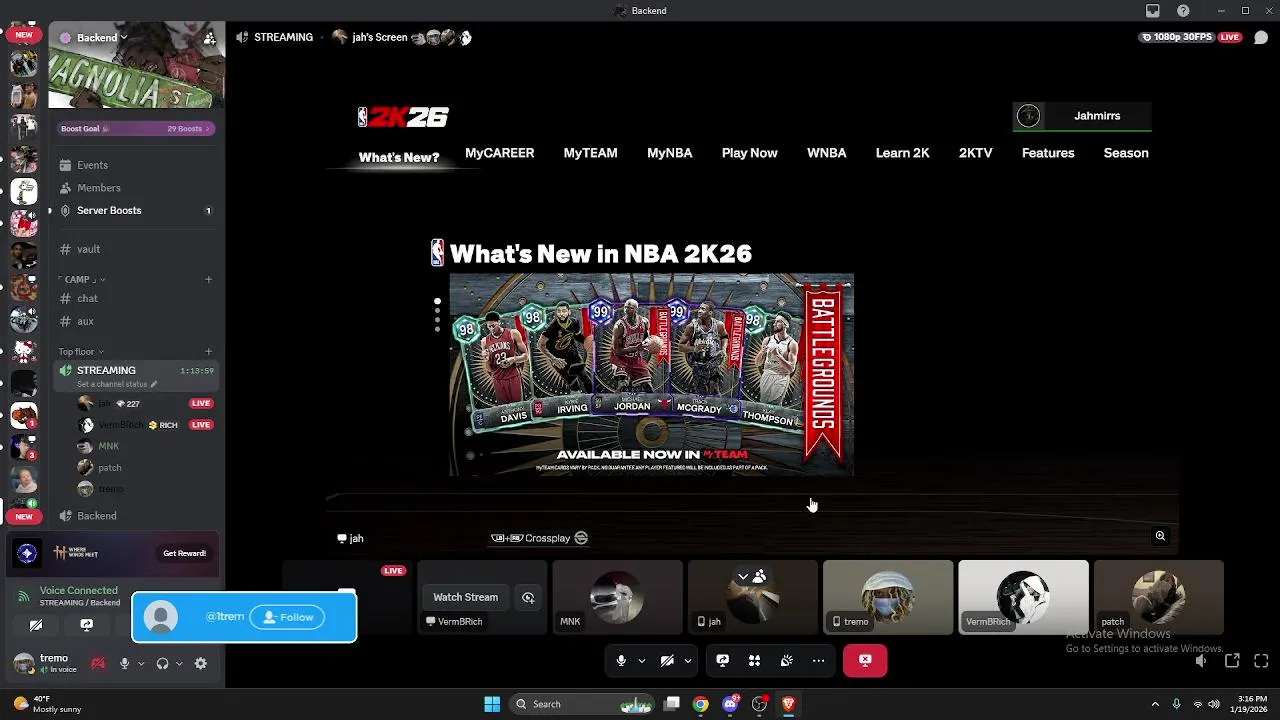The image size is (1280, 720).
Task: Click screen share icon in voice connected panel
Action: (87, 625)
